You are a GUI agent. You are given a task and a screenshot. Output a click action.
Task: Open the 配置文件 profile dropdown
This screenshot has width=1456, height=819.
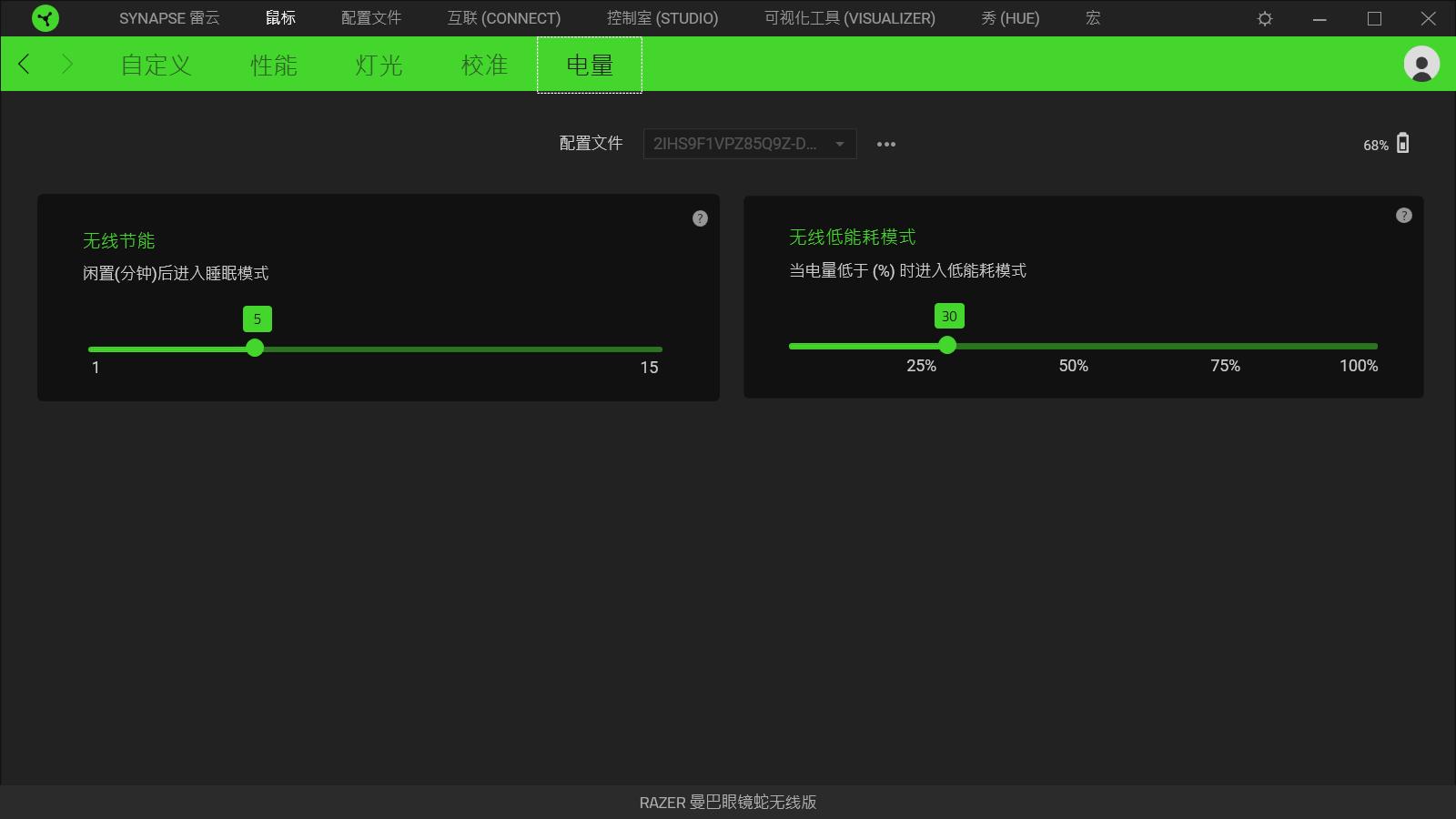[x=748, y=143]
